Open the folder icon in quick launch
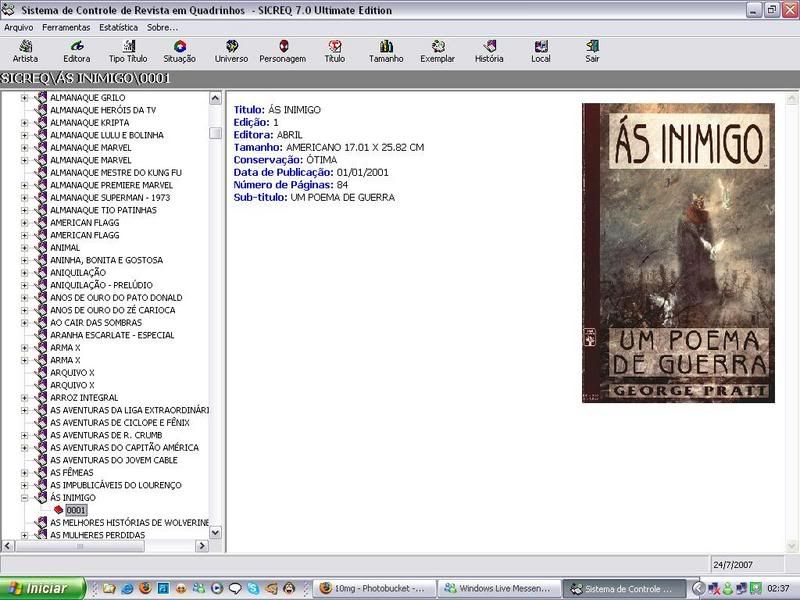The height and width of the screenshot is (600, 800). (x=109, y=588)
